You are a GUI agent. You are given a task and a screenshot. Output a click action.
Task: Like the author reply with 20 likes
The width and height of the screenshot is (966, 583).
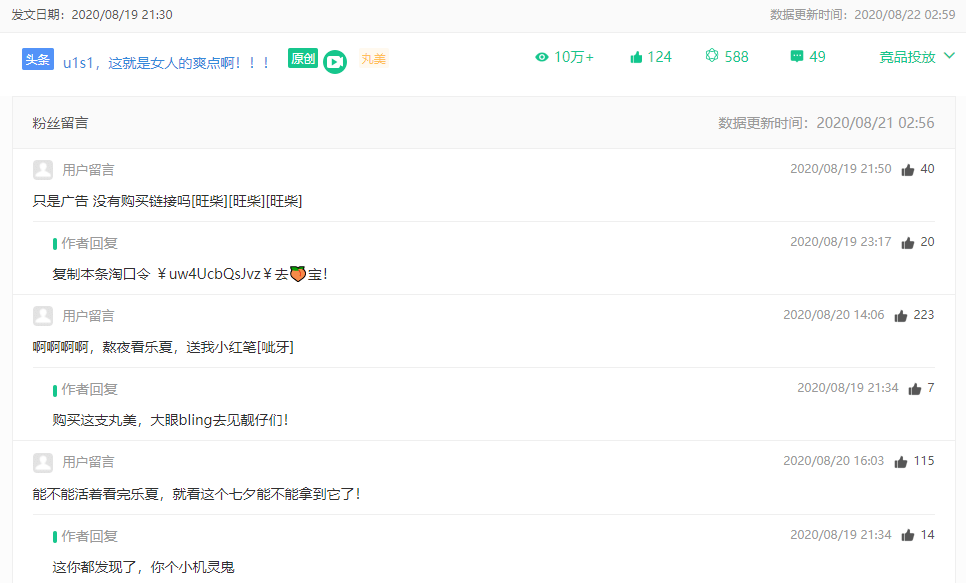point(907,243)
